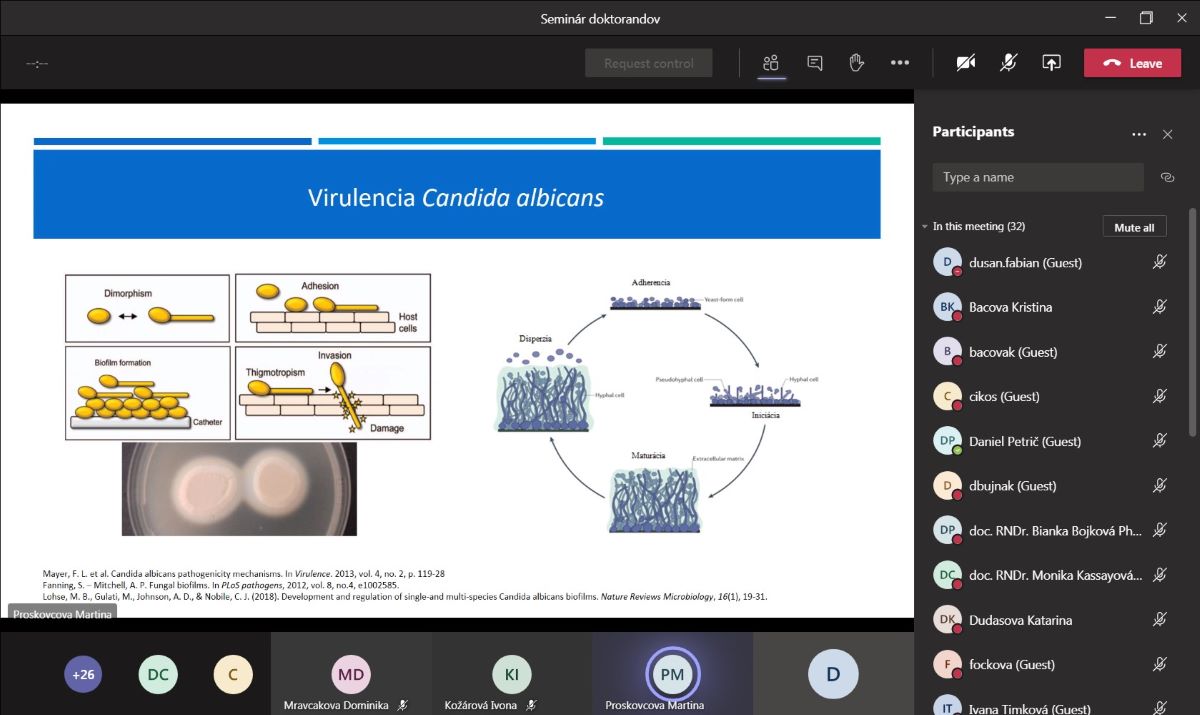Show the +26 additional participants
The height and width of the screenshot is (715, 1200).
[x=83, y=674]
